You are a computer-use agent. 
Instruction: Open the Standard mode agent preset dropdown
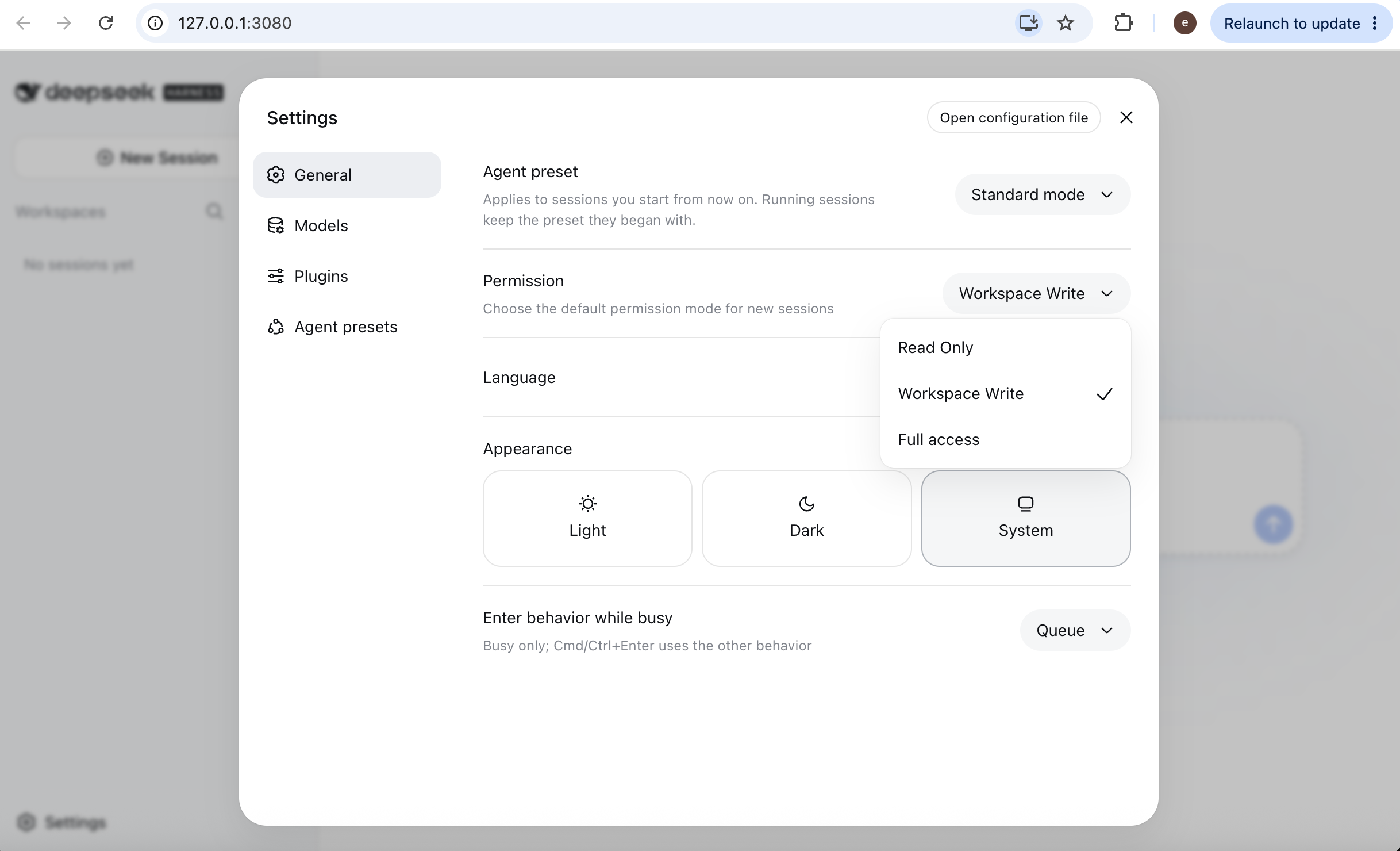tap(1043, 194)
